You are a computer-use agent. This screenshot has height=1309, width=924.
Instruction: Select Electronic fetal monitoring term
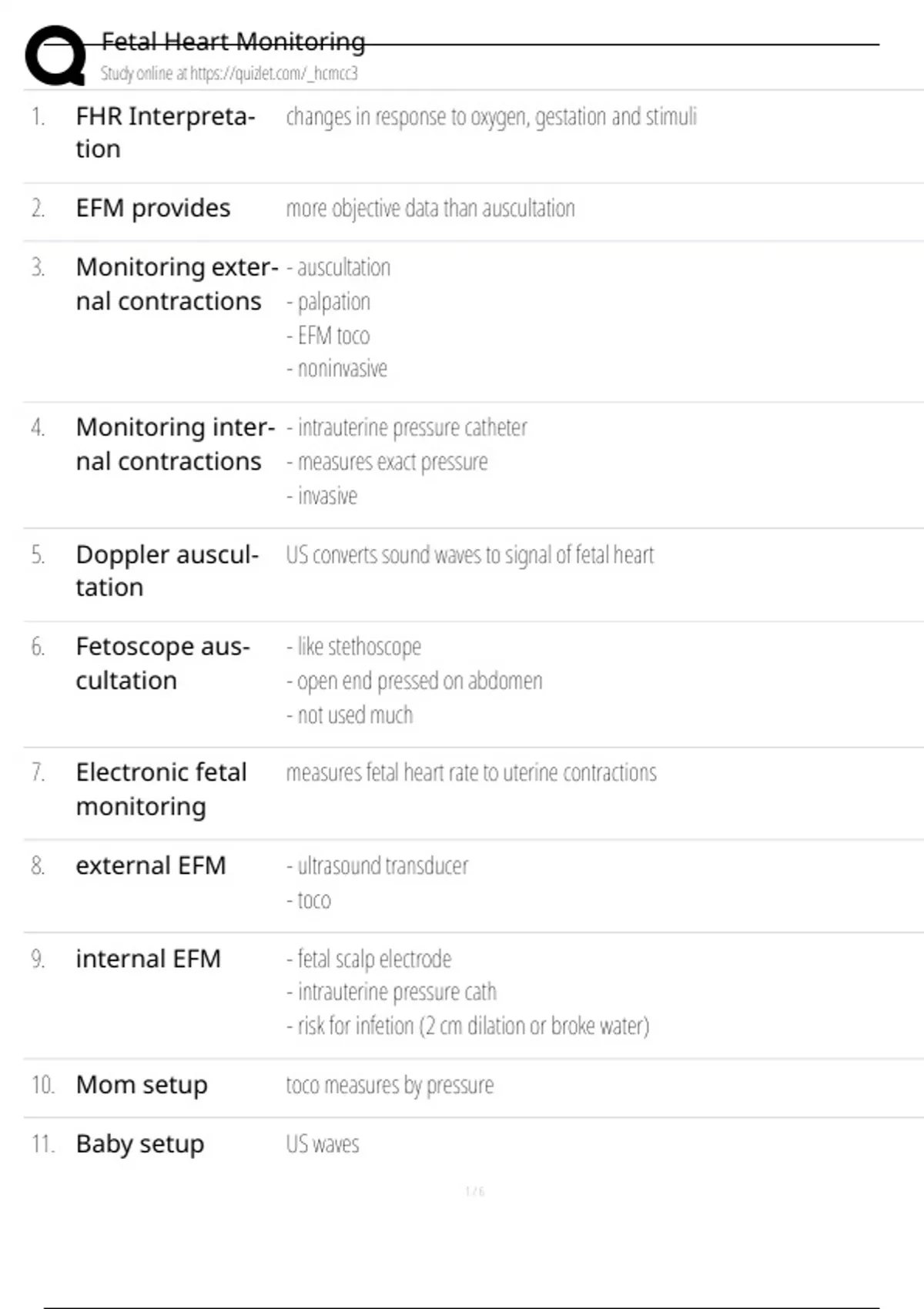pyautogui.click(x=161, y=789)
